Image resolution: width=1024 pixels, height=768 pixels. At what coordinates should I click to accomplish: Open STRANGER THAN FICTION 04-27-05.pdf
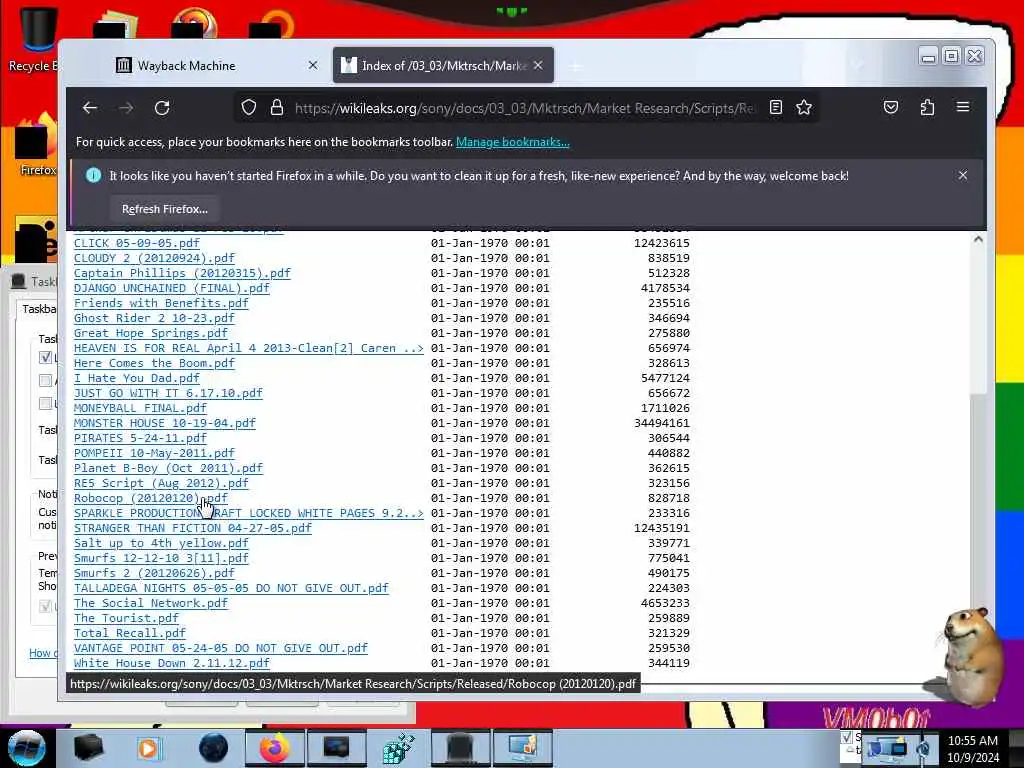[x=193, y=528]
